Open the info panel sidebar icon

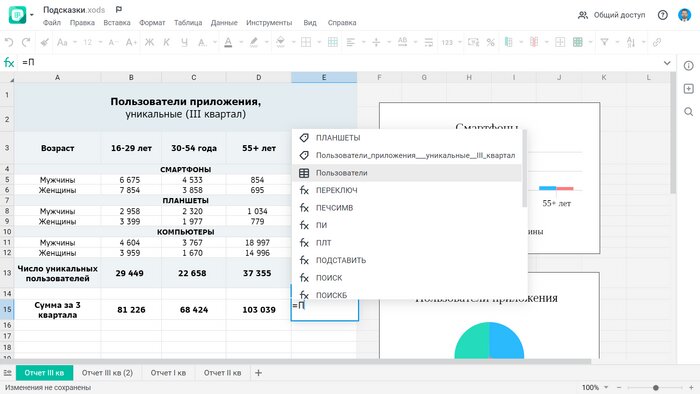coord(688,66)
